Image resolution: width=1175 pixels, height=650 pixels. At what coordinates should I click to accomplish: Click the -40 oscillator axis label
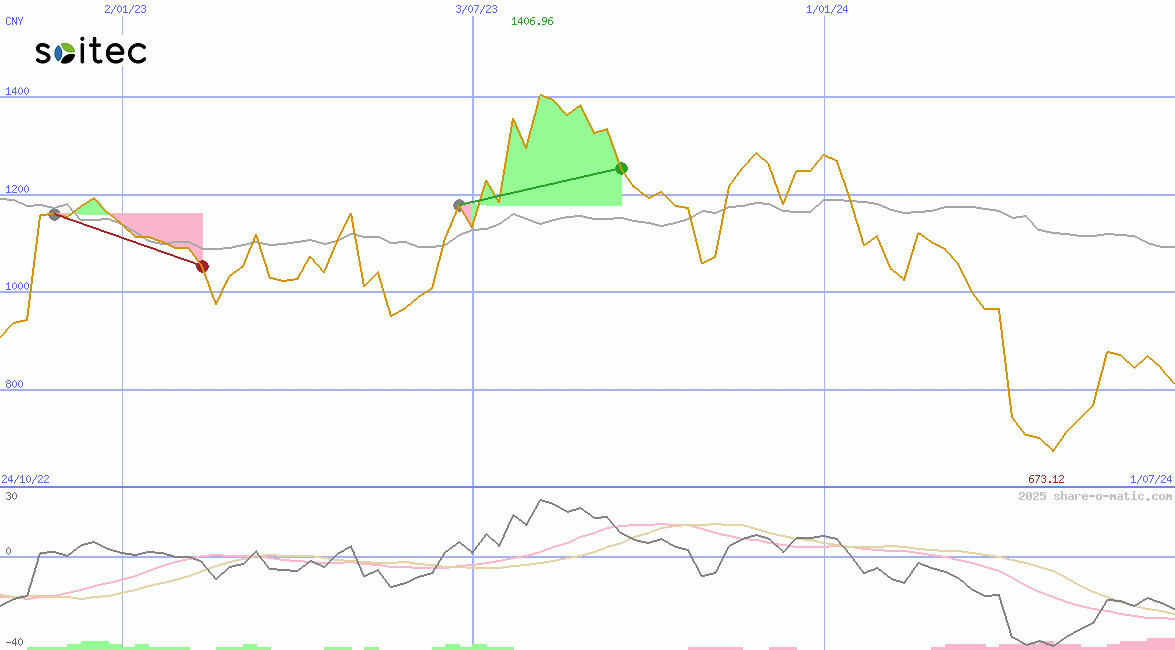pos(14,641)
